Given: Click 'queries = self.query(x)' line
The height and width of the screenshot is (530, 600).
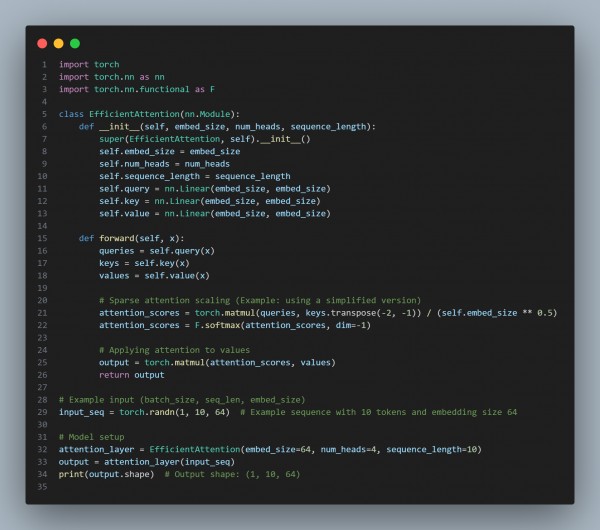Looking at the screenshot, I should [x=157, y=251].
